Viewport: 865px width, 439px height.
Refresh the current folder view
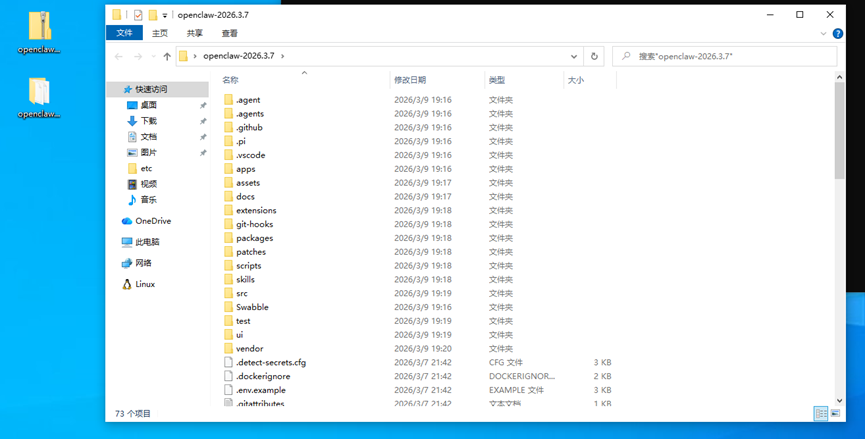[594, 57]
